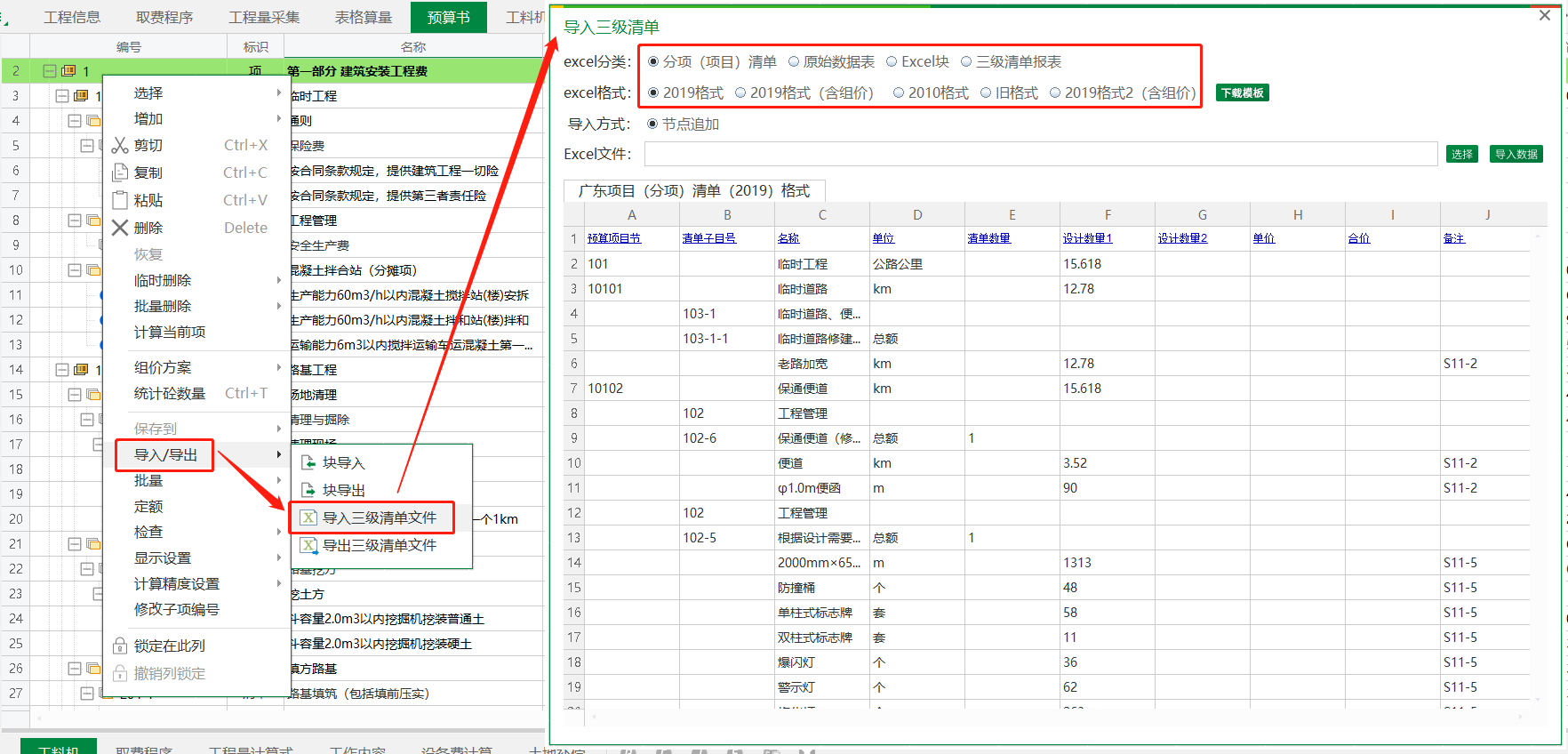The height and width of the screenshot is (754, 1568).
Task: Select Excel块 radio option
Action: (x=892, y=61)
